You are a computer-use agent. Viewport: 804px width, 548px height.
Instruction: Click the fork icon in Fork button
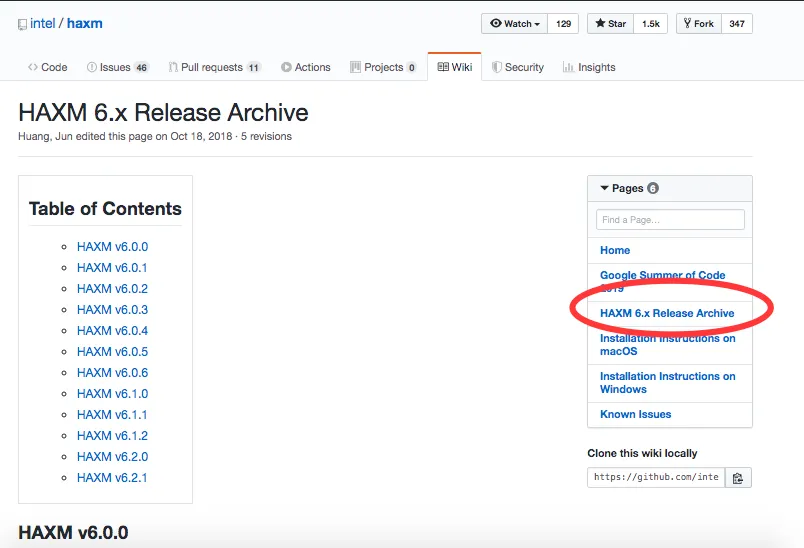[687, 23]
